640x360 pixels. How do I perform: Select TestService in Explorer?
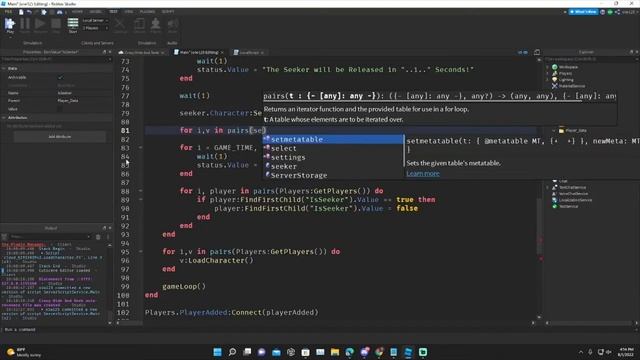[568, 207]
